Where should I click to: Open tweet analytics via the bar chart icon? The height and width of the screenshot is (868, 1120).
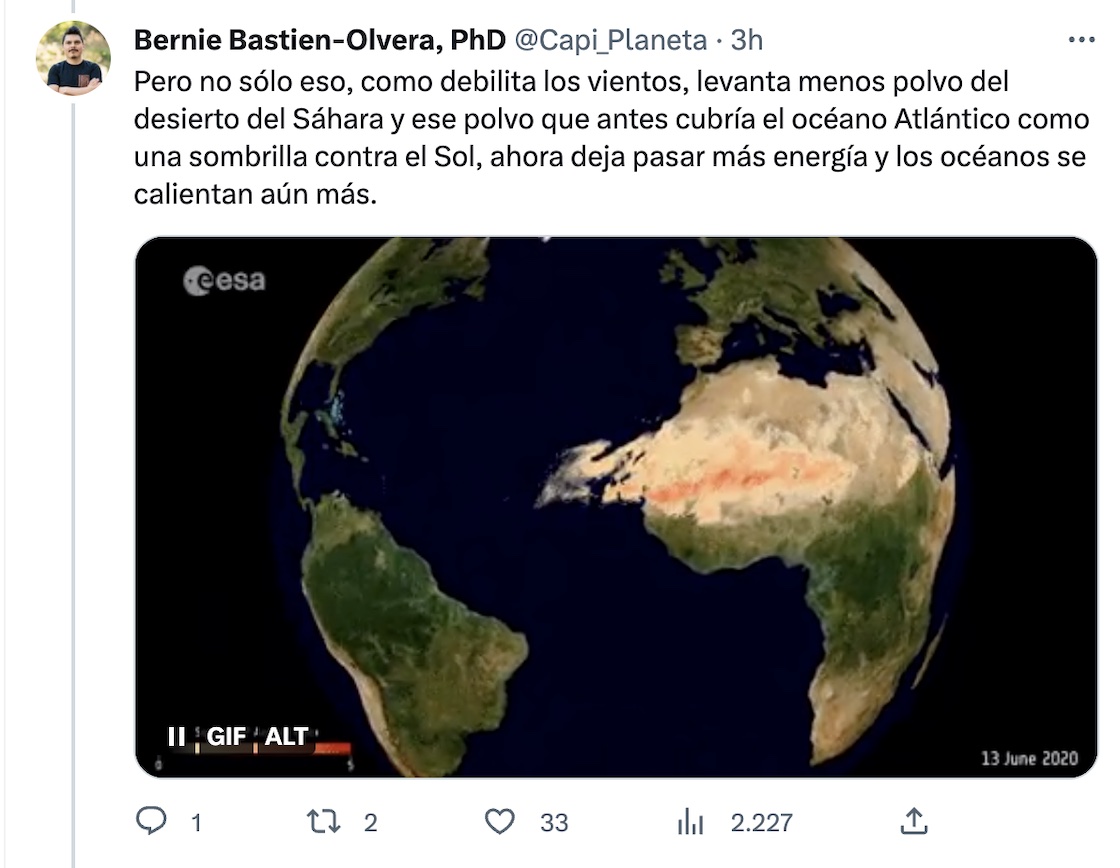tap(690, 822)
